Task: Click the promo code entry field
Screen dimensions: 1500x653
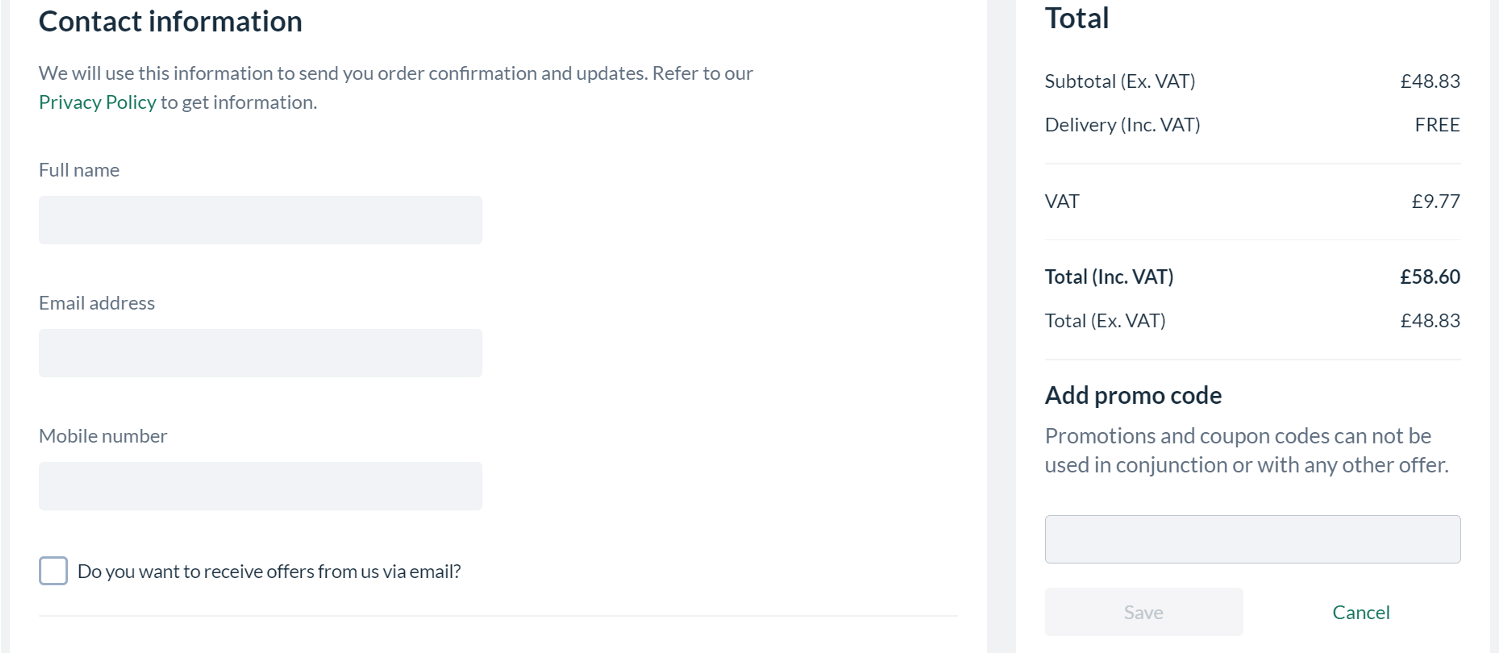Action: (x=1252, y=539)
